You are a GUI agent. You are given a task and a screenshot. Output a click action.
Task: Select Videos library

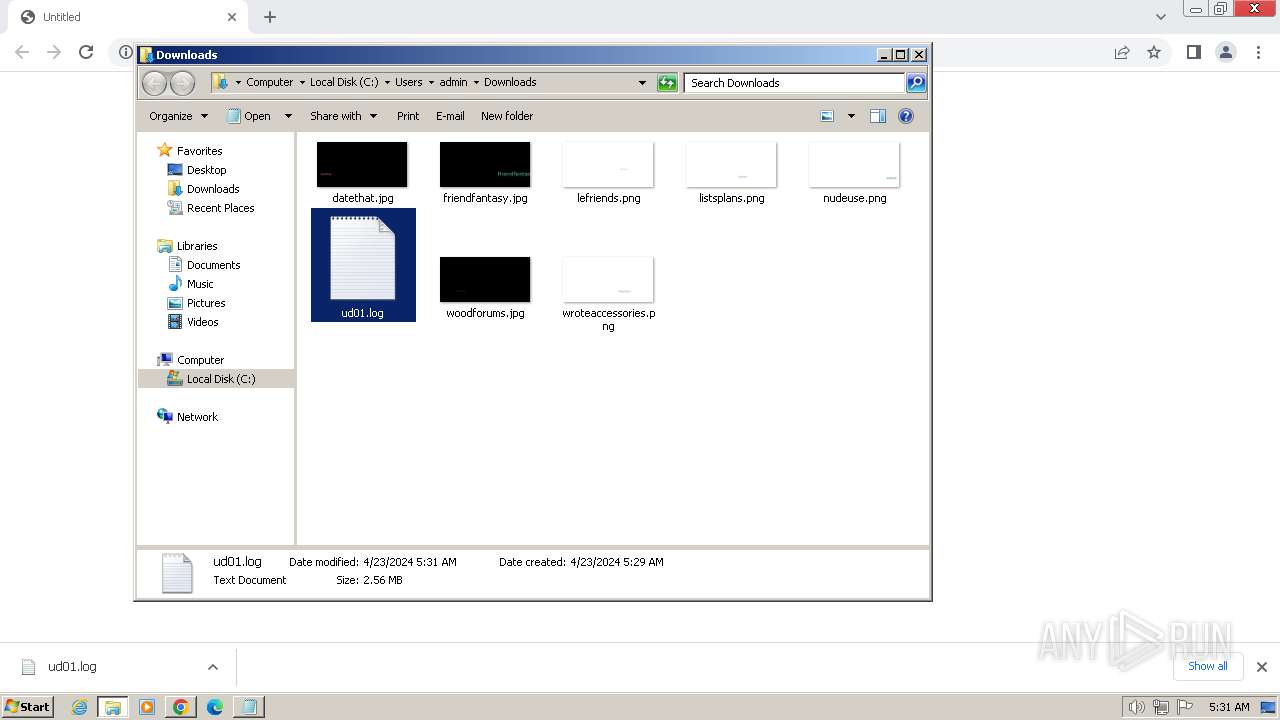(202, 322)
